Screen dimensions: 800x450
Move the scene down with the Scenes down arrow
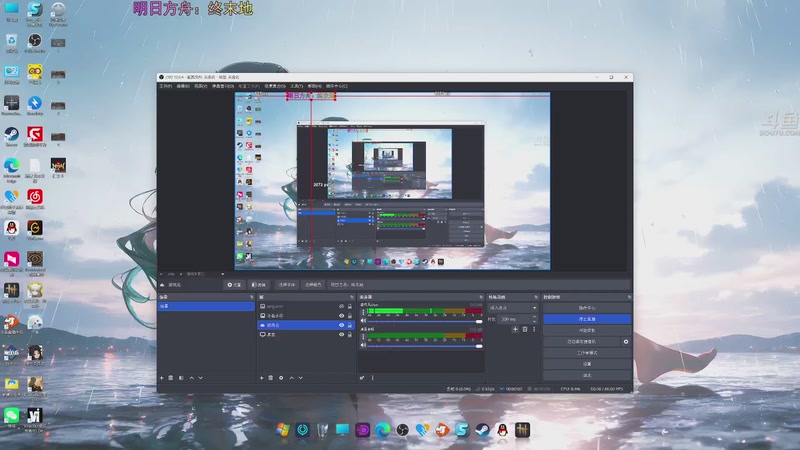(201, 378)
